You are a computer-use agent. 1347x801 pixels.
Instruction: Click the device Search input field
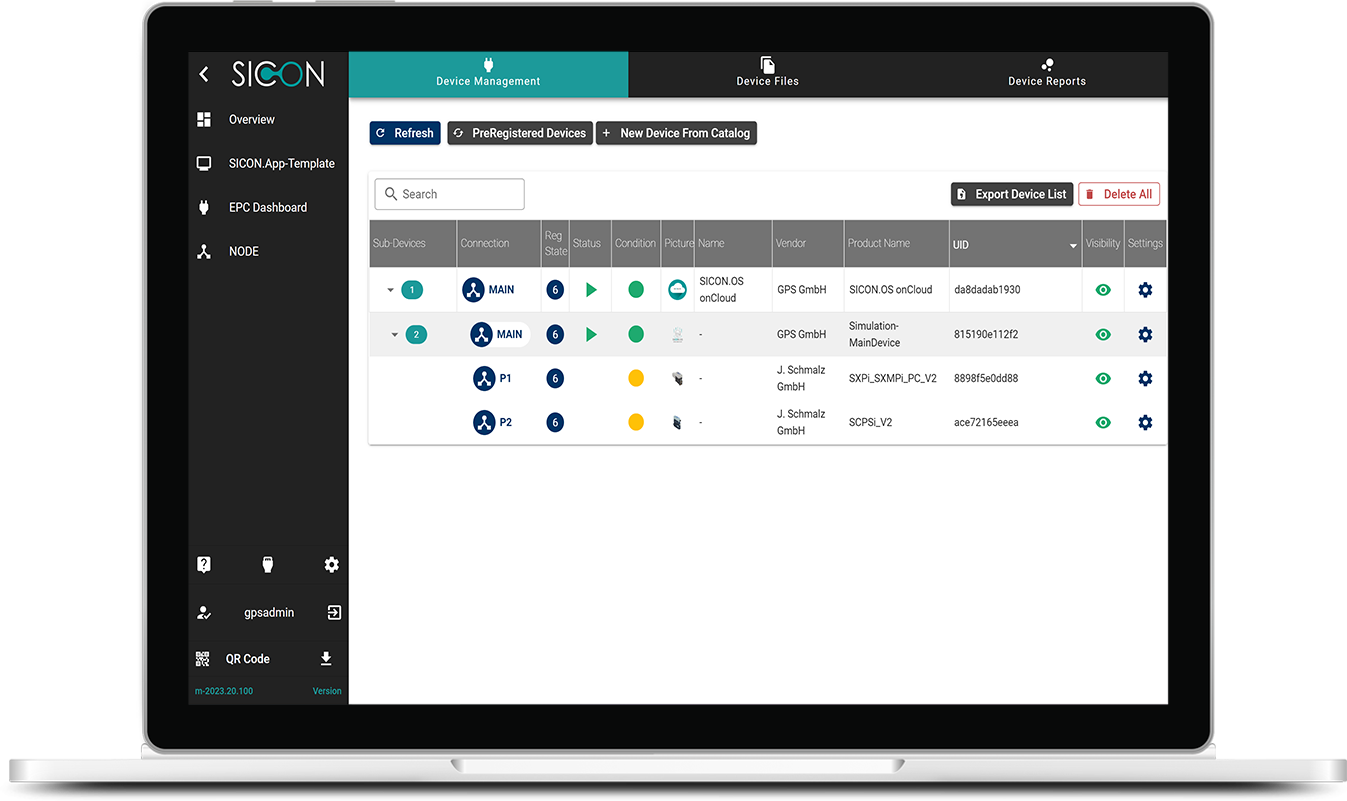tap(449, 194)
